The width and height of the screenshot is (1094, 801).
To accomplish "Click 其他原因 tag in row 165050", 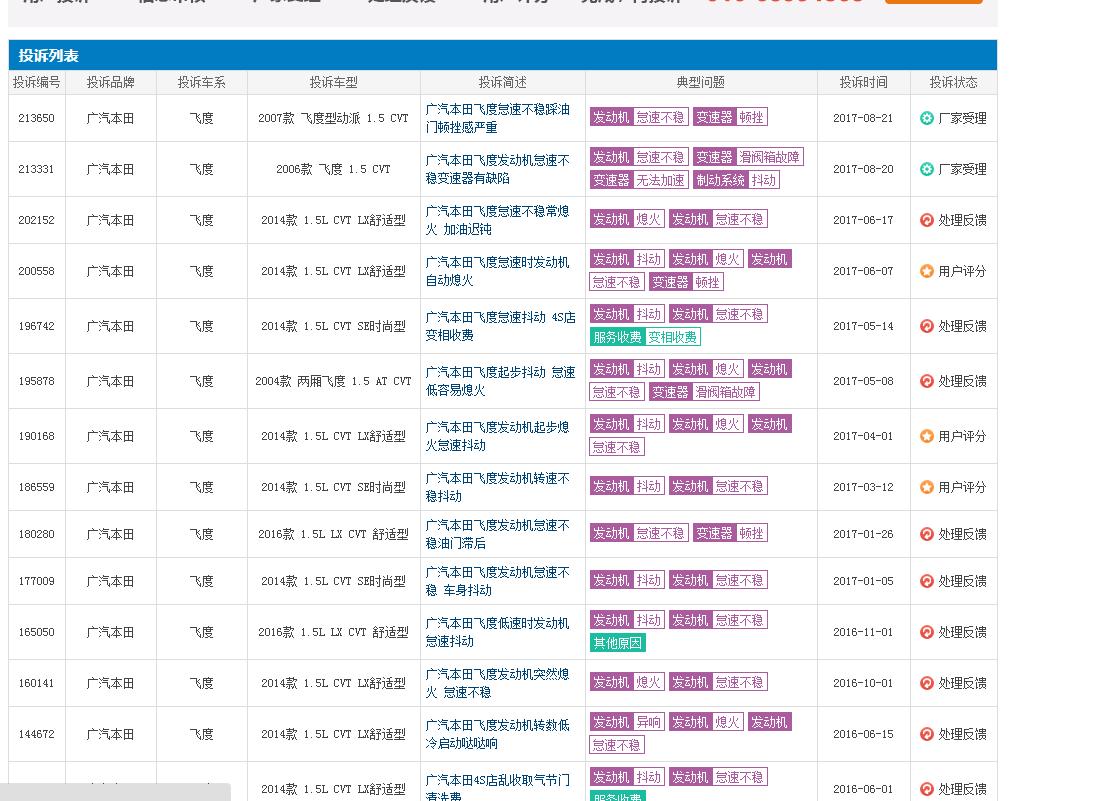I will point(617,643).
